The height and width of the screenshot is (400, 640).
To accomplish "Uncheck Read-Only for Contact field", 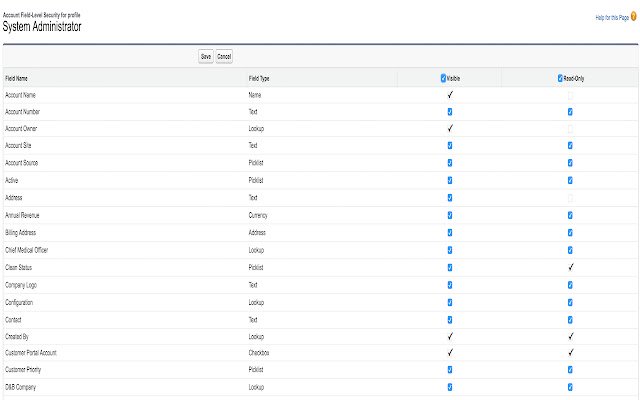I will point(570,320).
